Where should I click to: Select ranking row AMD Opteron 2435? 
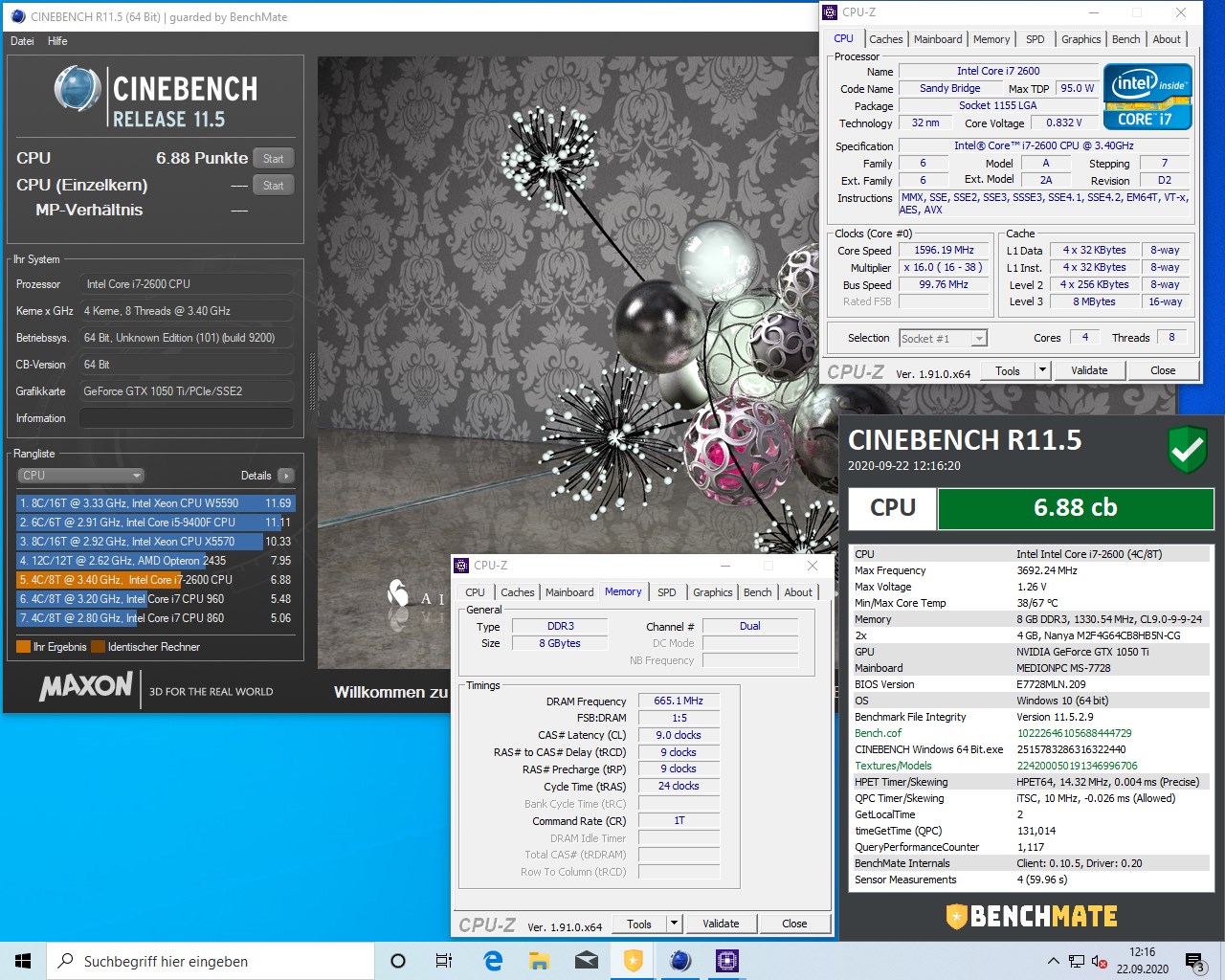(x=156, y=561)
